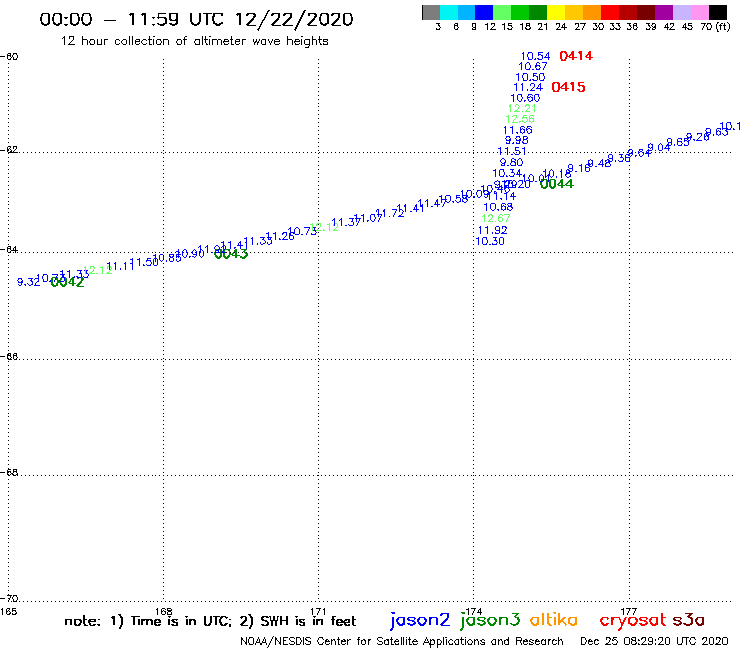The height and width of the screenshot is (650, 740).
Task: Click the wave height value '11.24'
Action: (x=528, y=87)
